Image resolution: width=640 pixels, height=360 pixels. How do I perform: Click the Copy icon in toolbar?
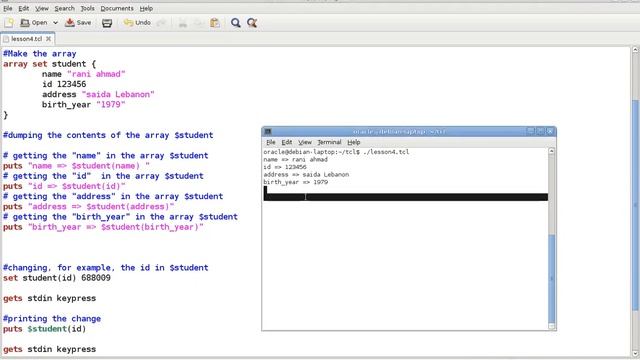click(x=199, y=23)
